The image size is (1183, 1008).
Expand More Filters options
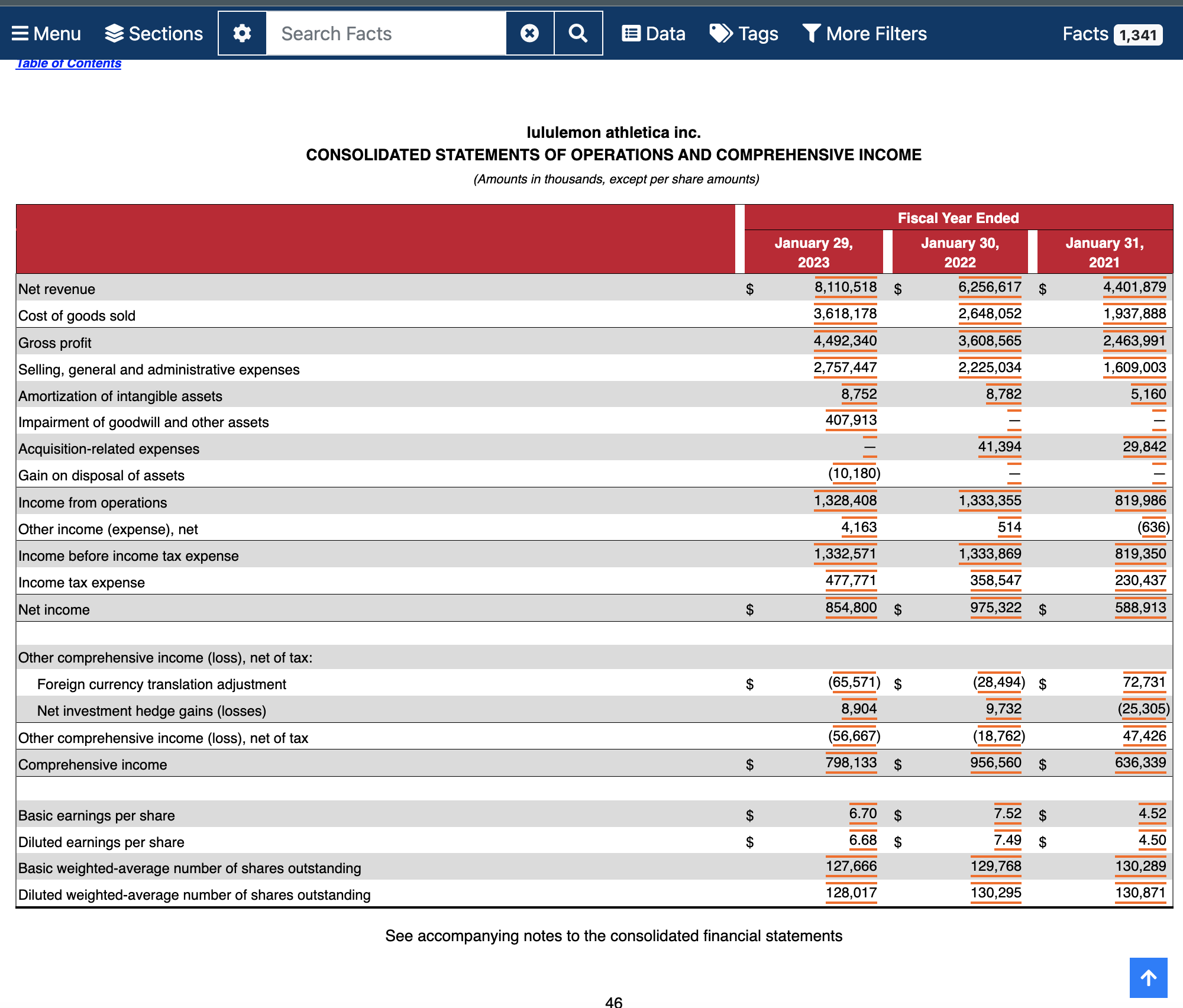pos(864,34)
